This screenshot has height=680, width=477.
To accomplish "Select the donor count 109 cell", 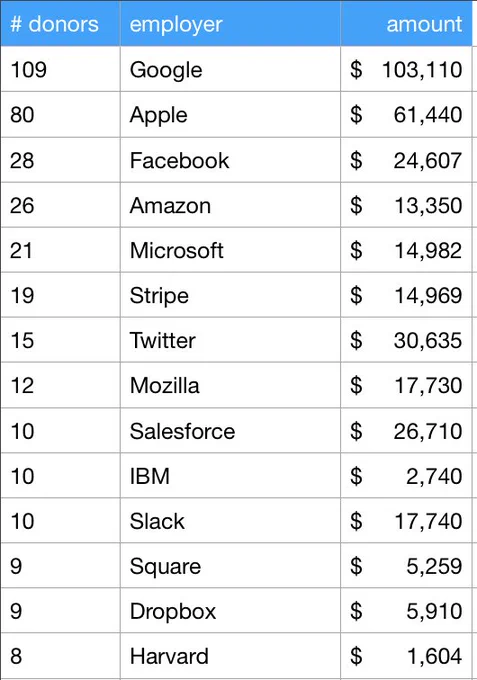I will tap(60, 69).
